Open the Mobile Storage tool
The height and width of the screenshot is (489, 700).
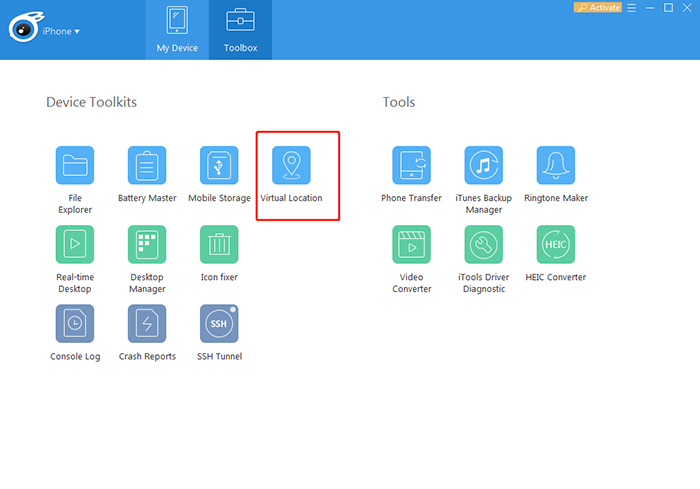(219, 165)
